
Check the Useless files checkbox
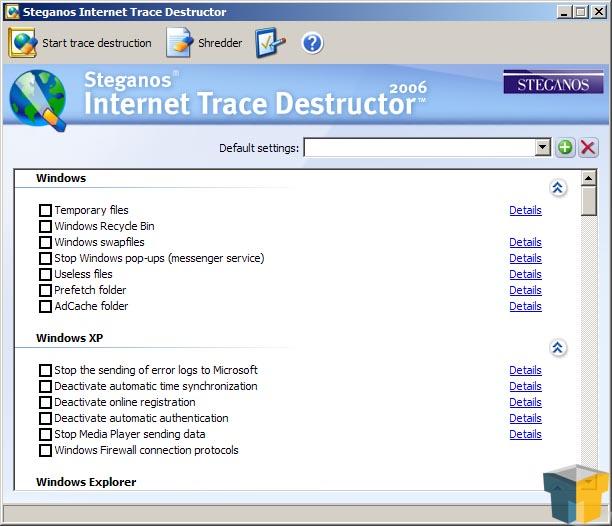click(45, 274)
